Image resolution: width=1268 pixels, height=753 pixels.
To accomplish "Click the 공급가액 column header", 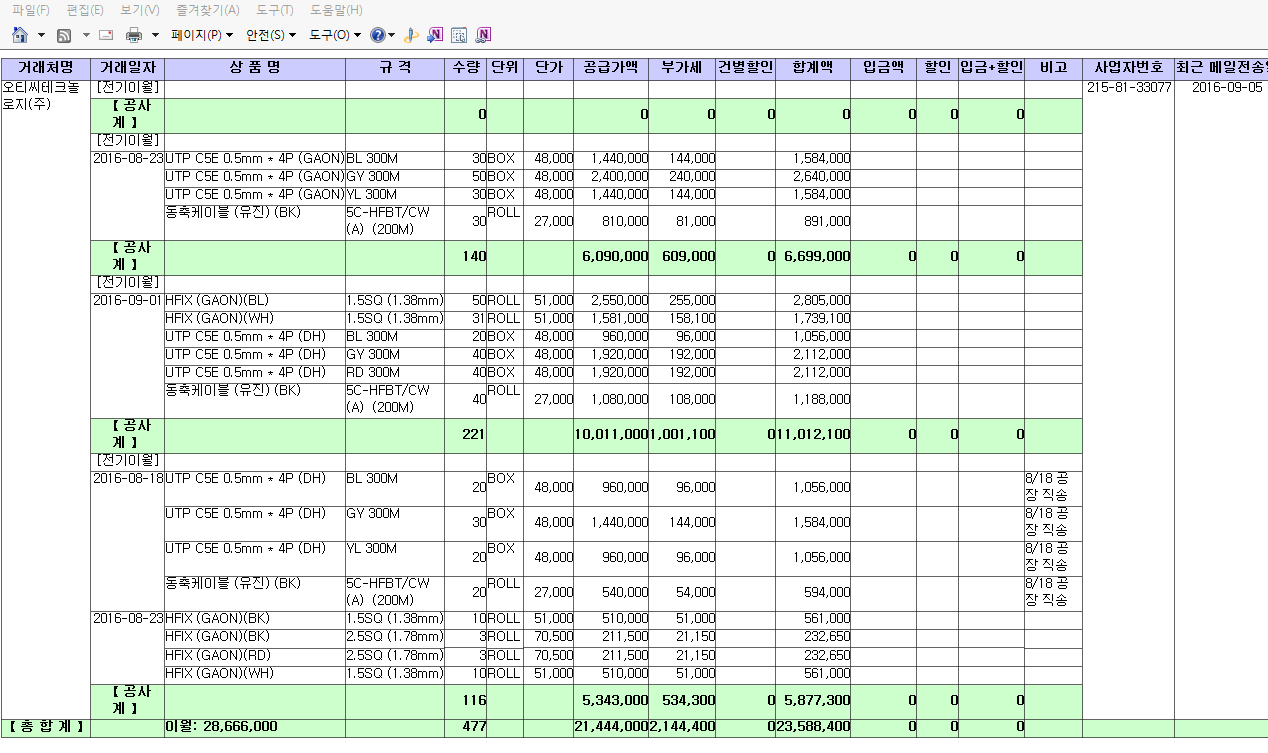I will pos(611,68).
